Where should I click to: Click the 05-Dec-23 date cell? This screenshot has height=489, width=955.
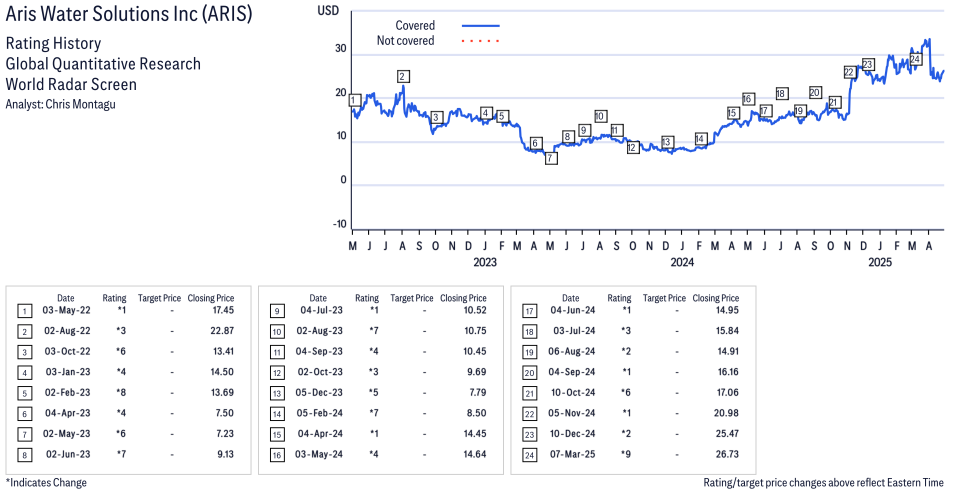(319, 393)
